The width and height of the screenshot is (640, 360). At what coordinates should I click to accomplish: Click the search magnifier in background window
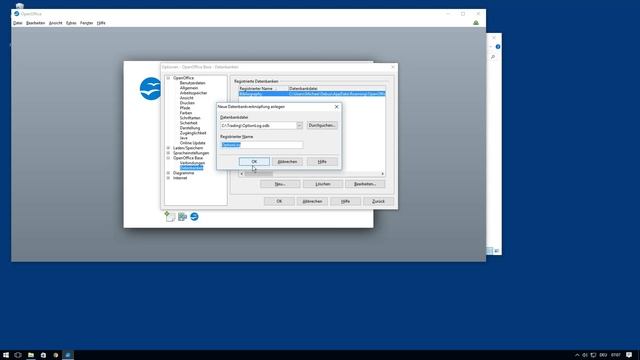(x=493, y=57)
